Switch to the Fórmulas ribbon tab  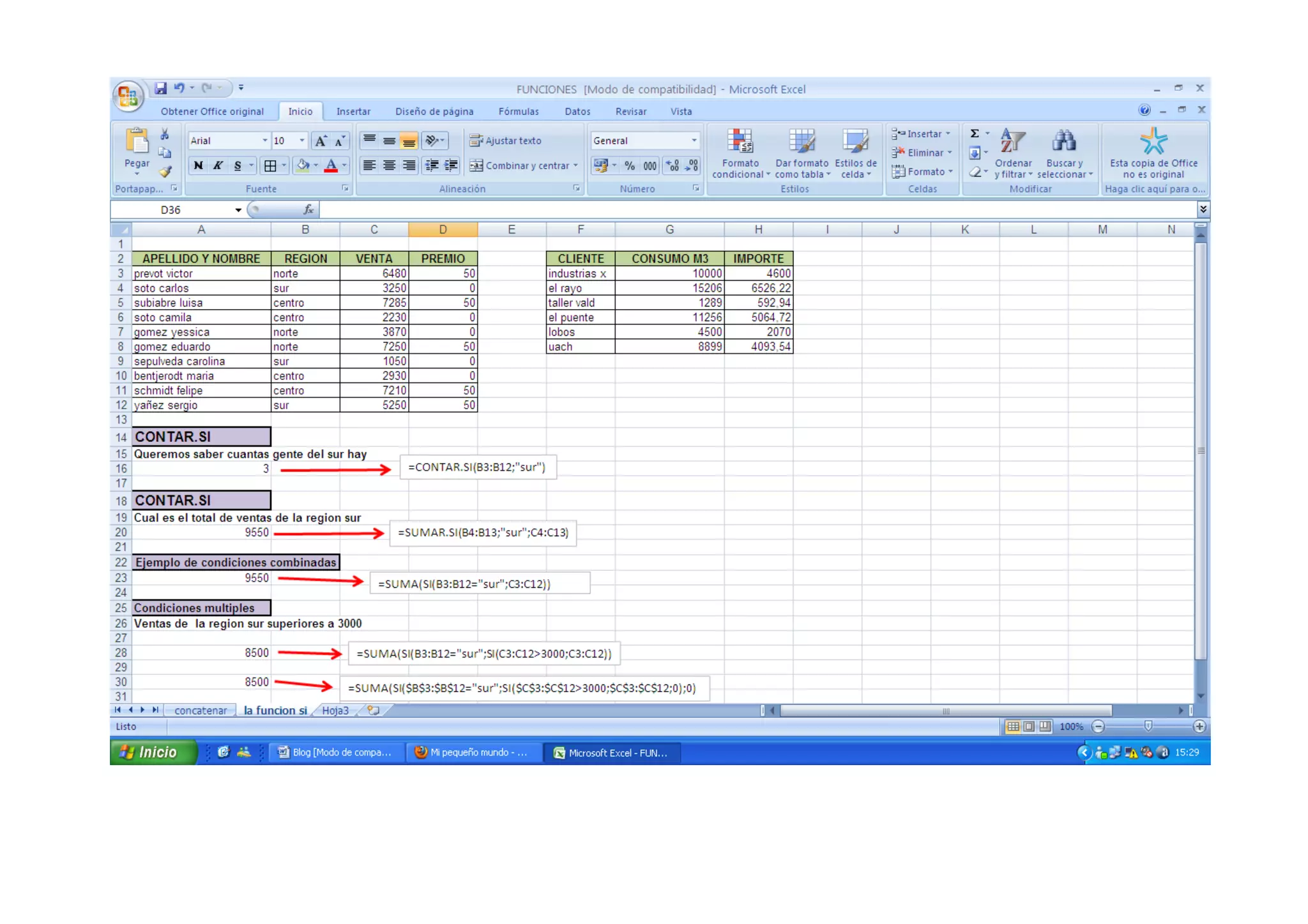[518, 111]
